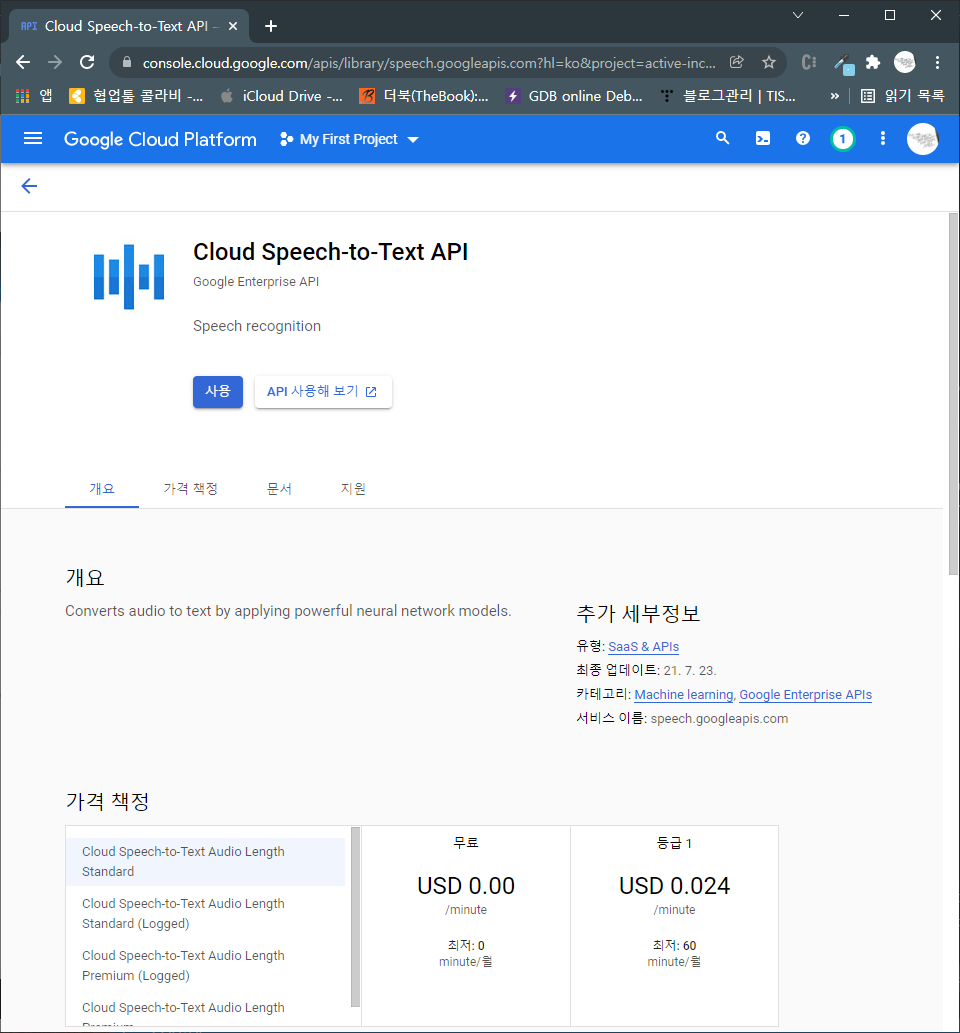Click the browser back arrow
The height and width of the screenshot is (1033, 960).
(23, 63)
